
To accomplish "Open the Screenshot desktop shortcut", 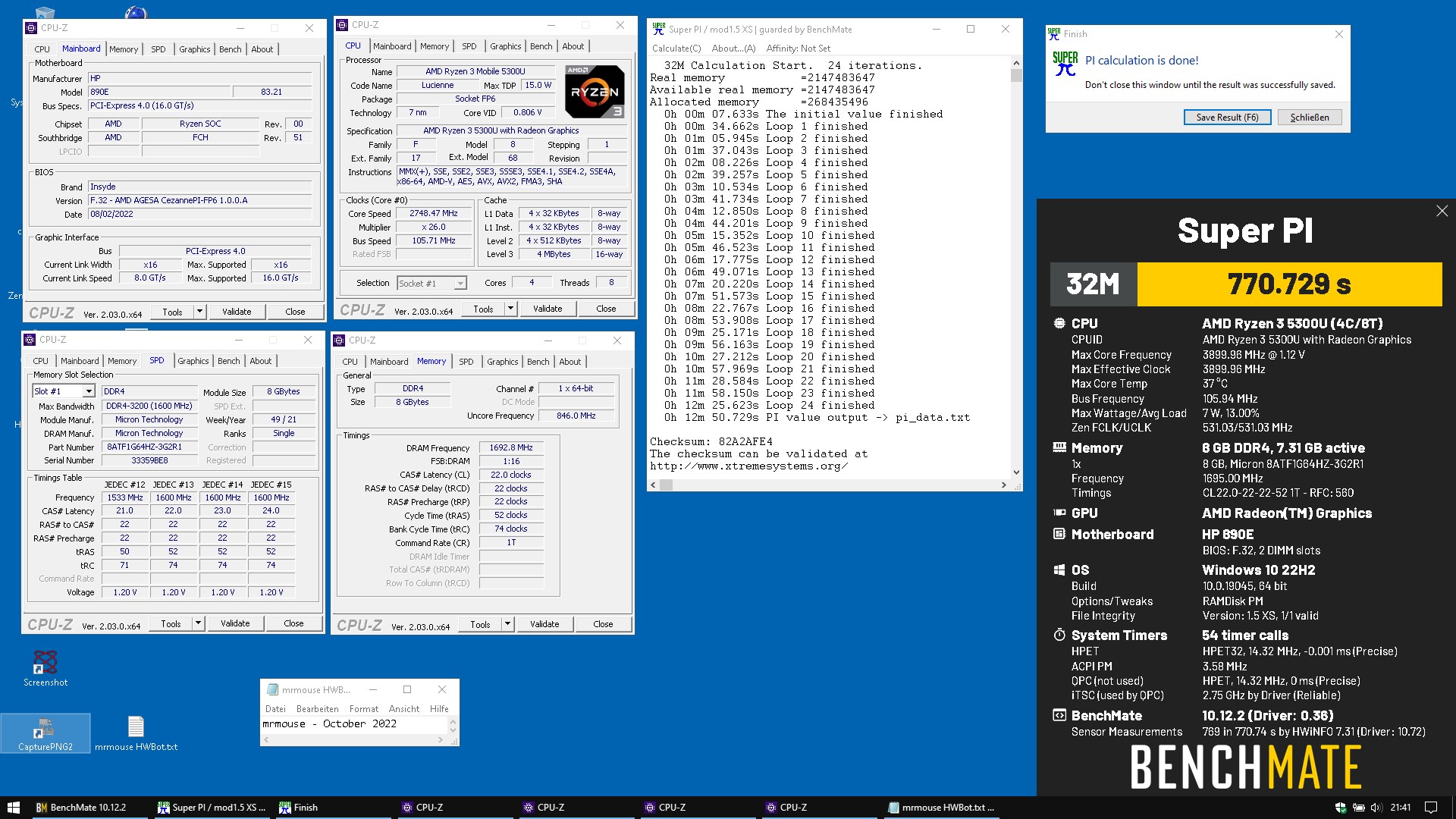I will 45,668.
